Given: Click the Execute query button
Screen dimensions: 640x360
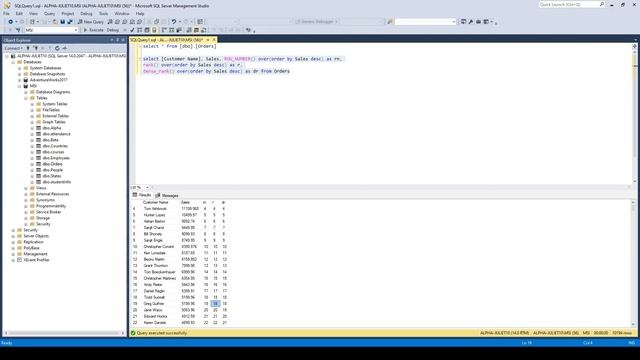Looking at the screenshot, I should click(x=93, y=30).
